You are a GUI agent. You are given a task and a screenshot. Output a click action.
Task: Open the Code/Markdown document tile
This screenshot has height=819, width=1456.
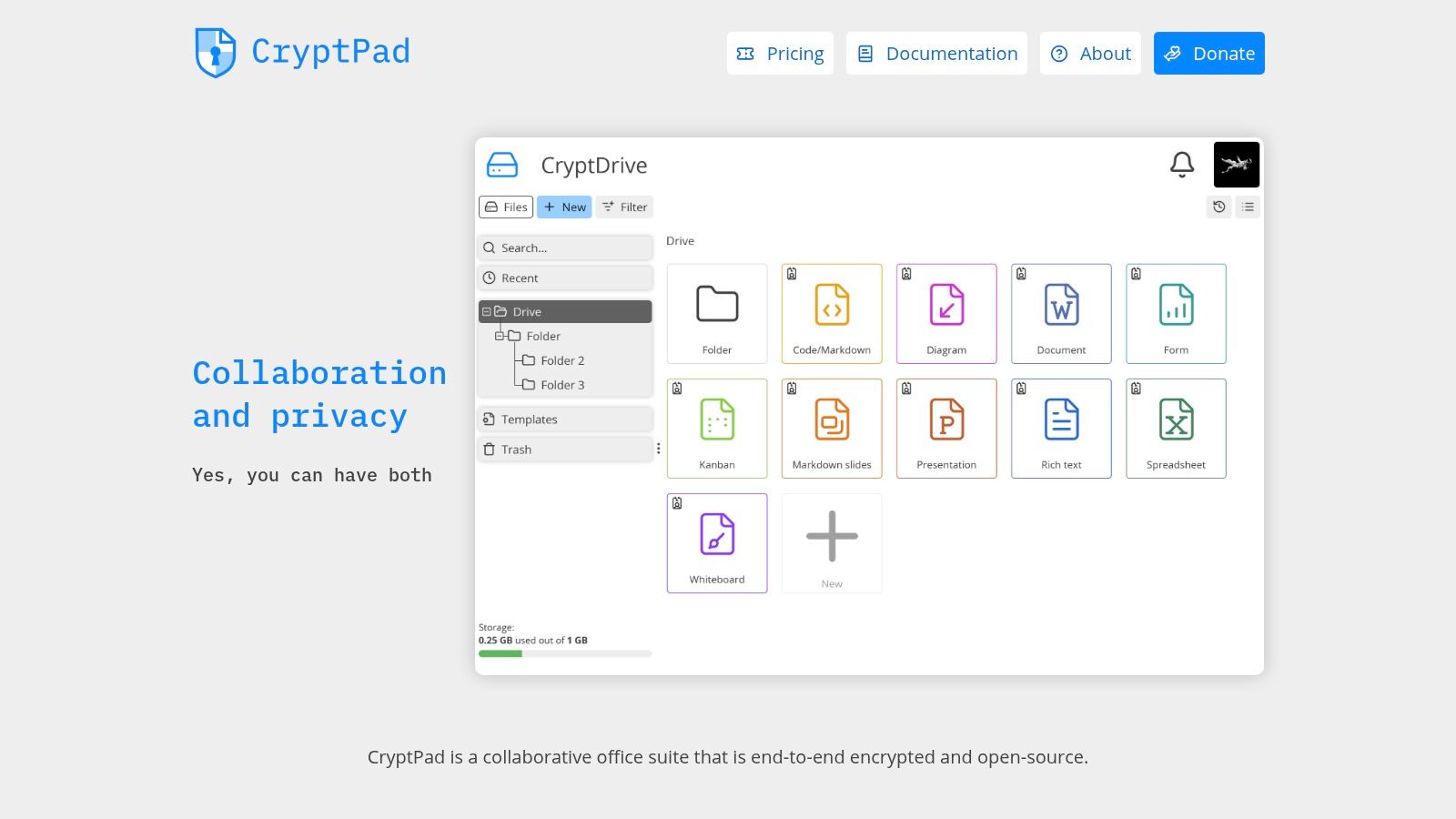(x=832, y=314)
